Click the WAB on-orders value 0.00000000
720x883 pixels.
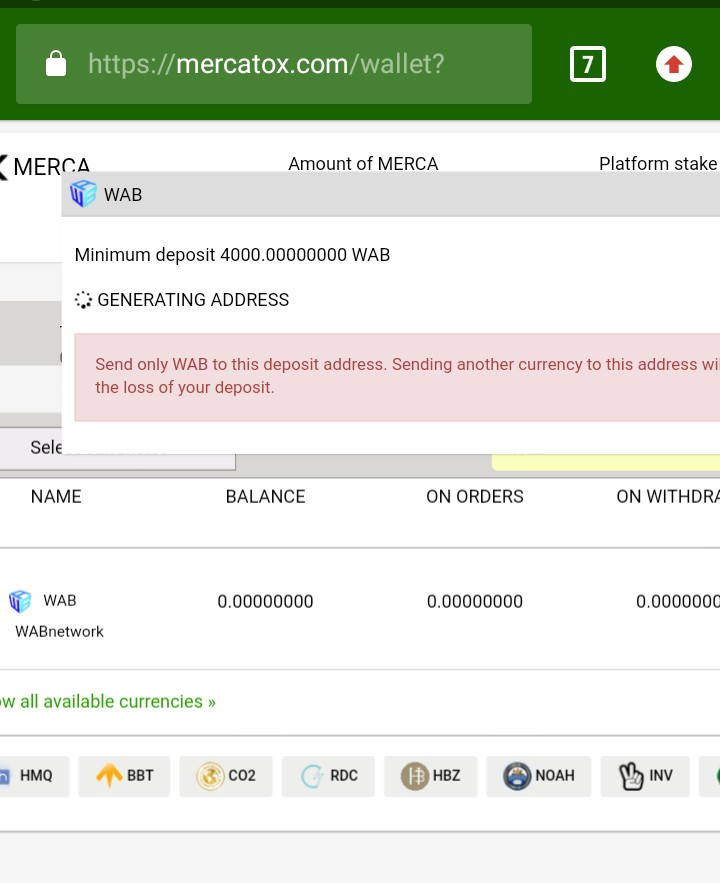(x=475, y=601)
